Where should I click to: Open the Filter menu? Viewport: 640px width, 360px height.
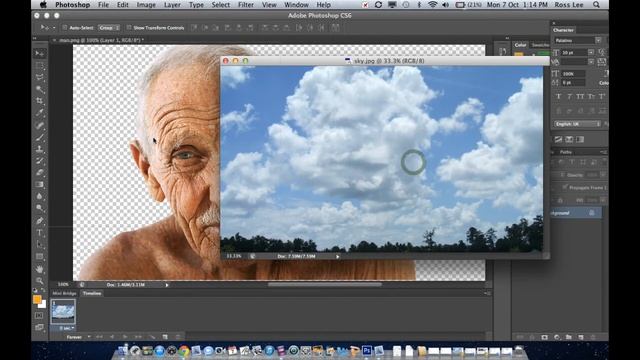pyautogui.click(x=246, y=5)
